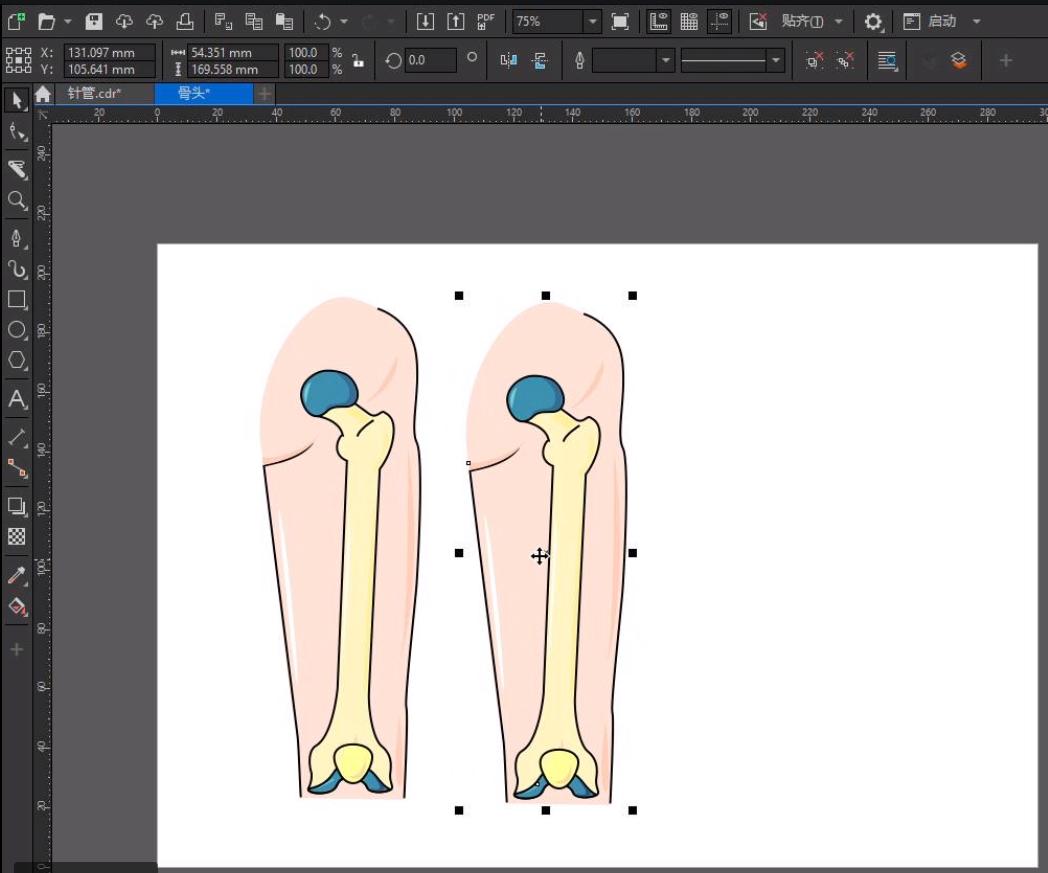This screenshot has height=873, width=1048.
Task: Open the line style dropdown
Action: [x=775, y=61]
